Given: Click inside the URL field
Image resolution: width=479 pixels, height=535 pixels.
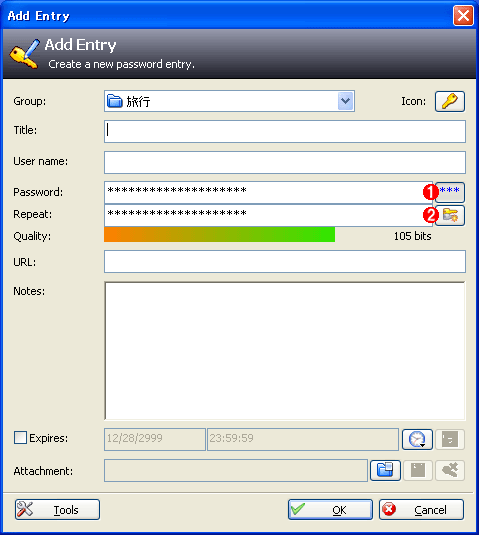Looking at the screenshot, I should (285, 261).
